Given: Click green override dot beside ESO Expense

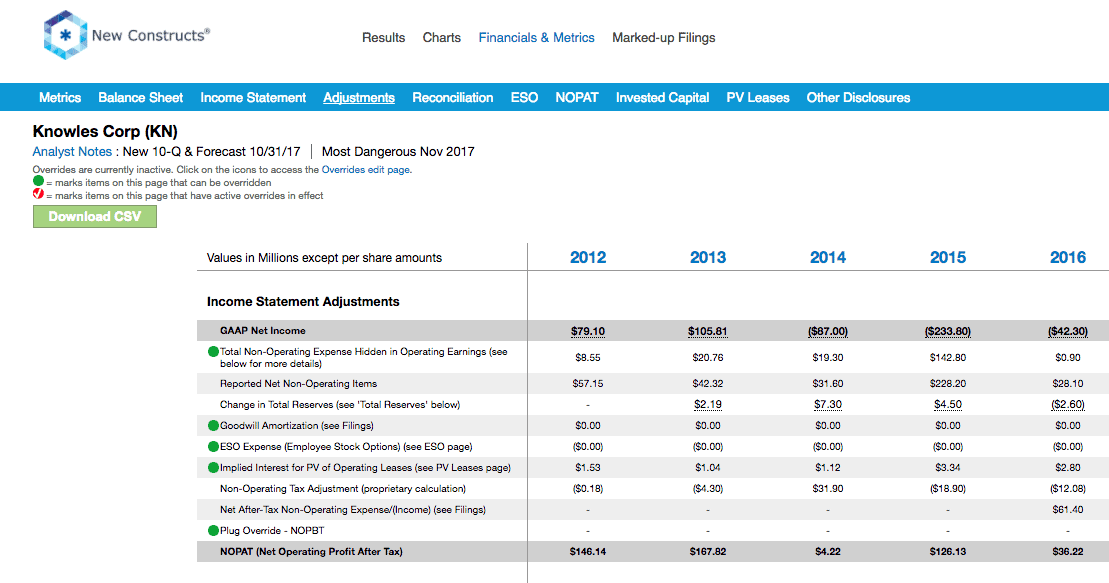Looking at the screenshot, I should (x=213, y=446).
